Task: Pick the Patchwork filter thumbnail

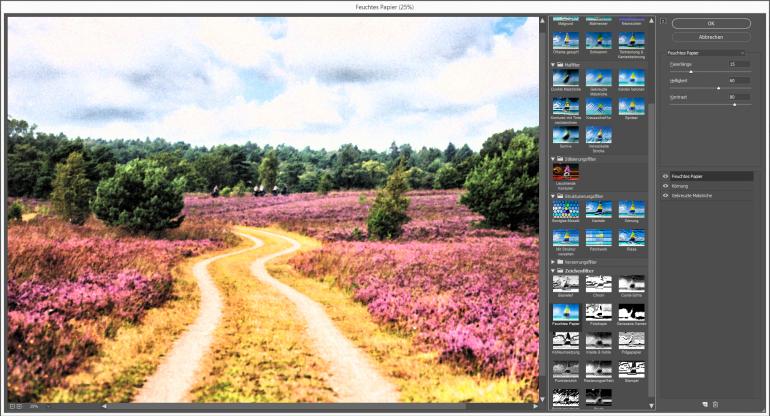Action: click(599, 238)
